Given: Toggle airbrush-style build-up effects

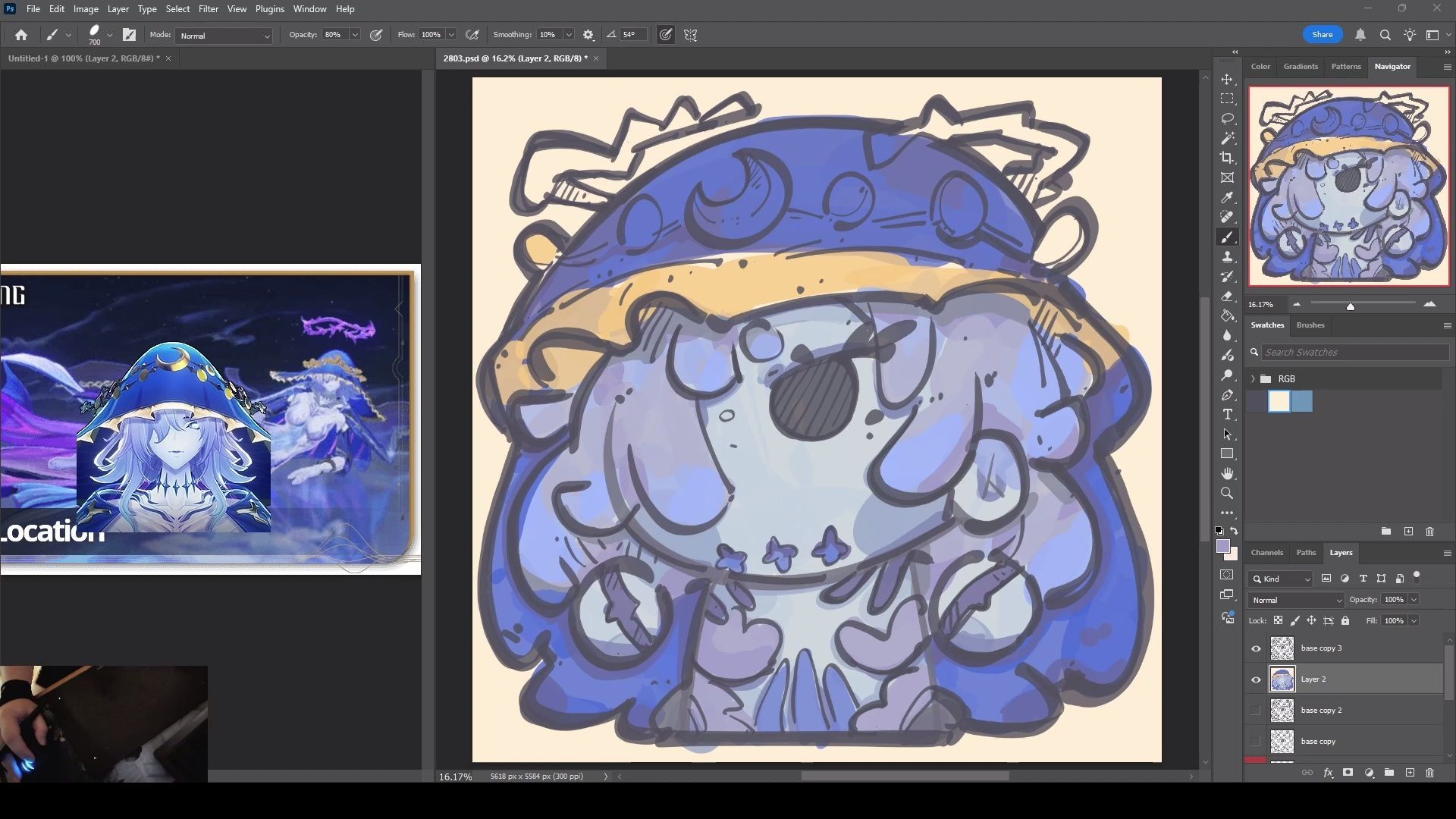Looking at the screenshot, I should [x=472, y=35].
